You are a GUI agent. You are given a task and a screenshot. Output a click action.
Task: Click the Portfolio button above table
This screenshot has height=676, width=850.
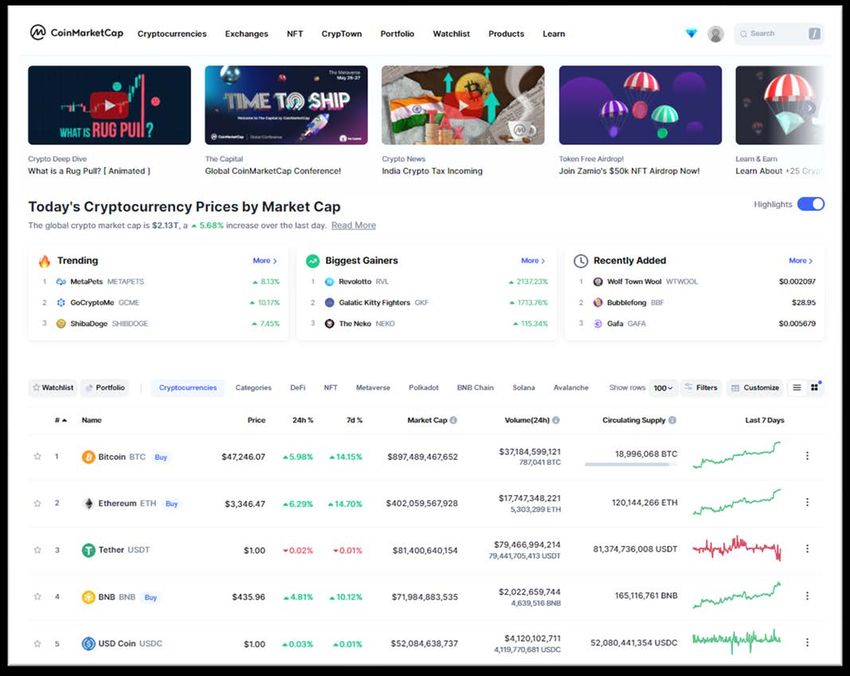pyautogui.click(x=105, y=388)
